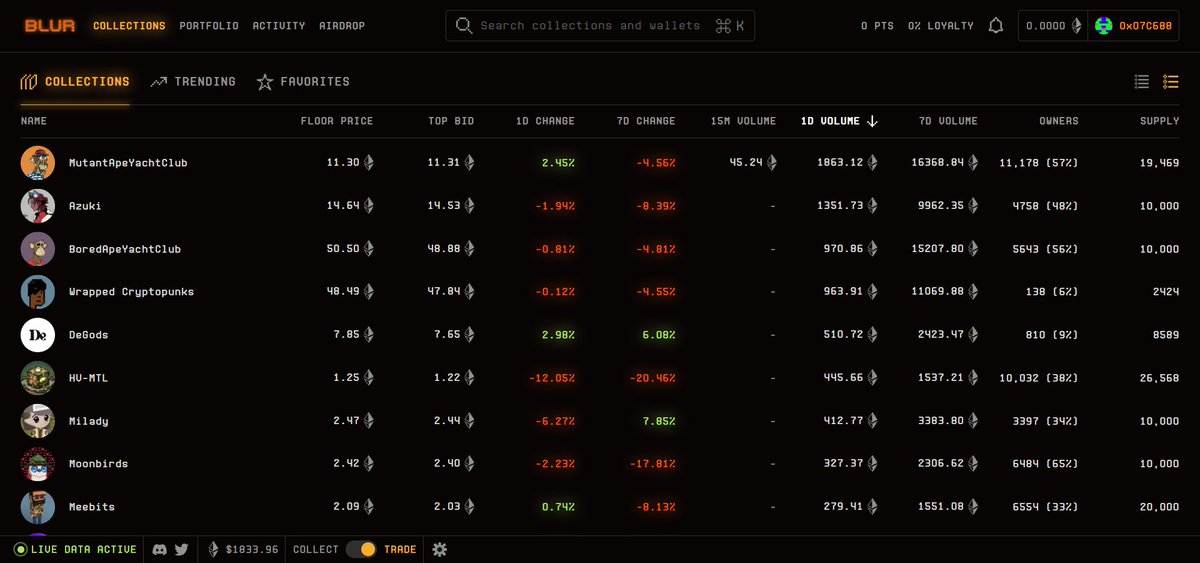Sort by 7D Change column
The image size is (1200, 563).
point(646,121)
